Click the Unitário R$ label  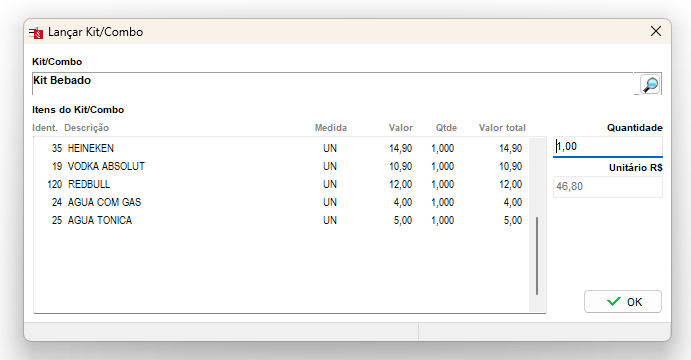636,168
